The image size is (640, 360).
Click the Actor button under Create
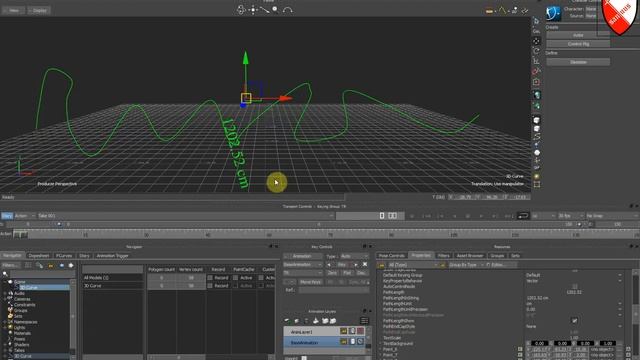[x=578, y=36]
